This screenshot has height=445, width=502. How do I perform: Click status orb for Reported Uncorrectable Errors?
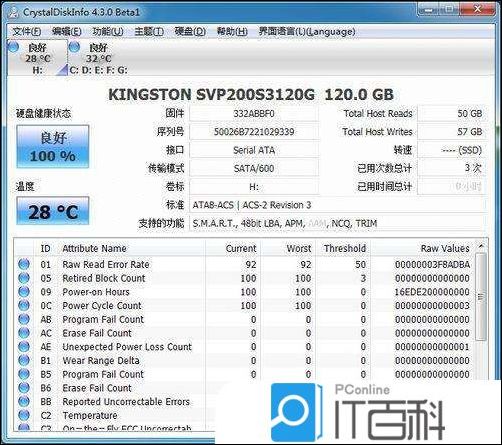tap(24, 402)
